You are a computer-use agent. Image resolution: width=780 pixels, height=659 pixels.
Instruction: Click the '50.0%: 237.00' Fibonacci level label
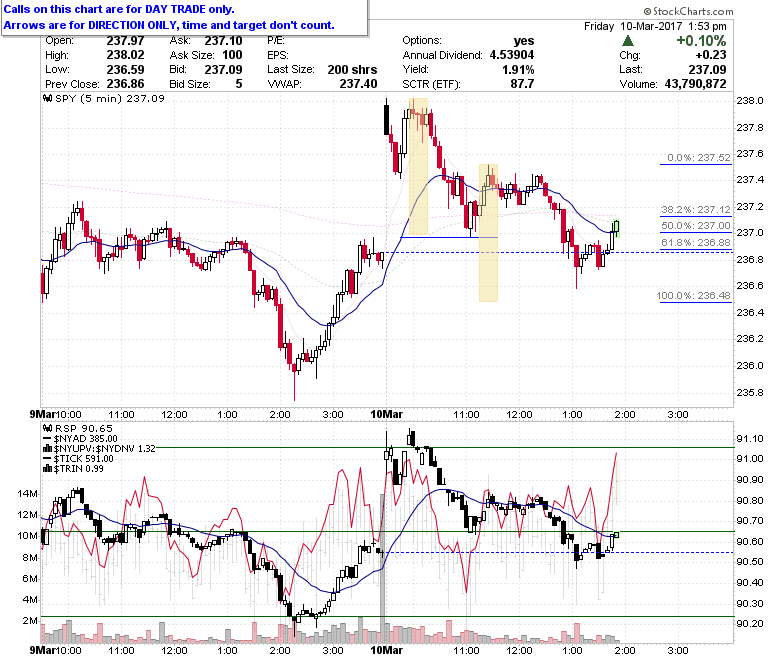tap(696, 226)
